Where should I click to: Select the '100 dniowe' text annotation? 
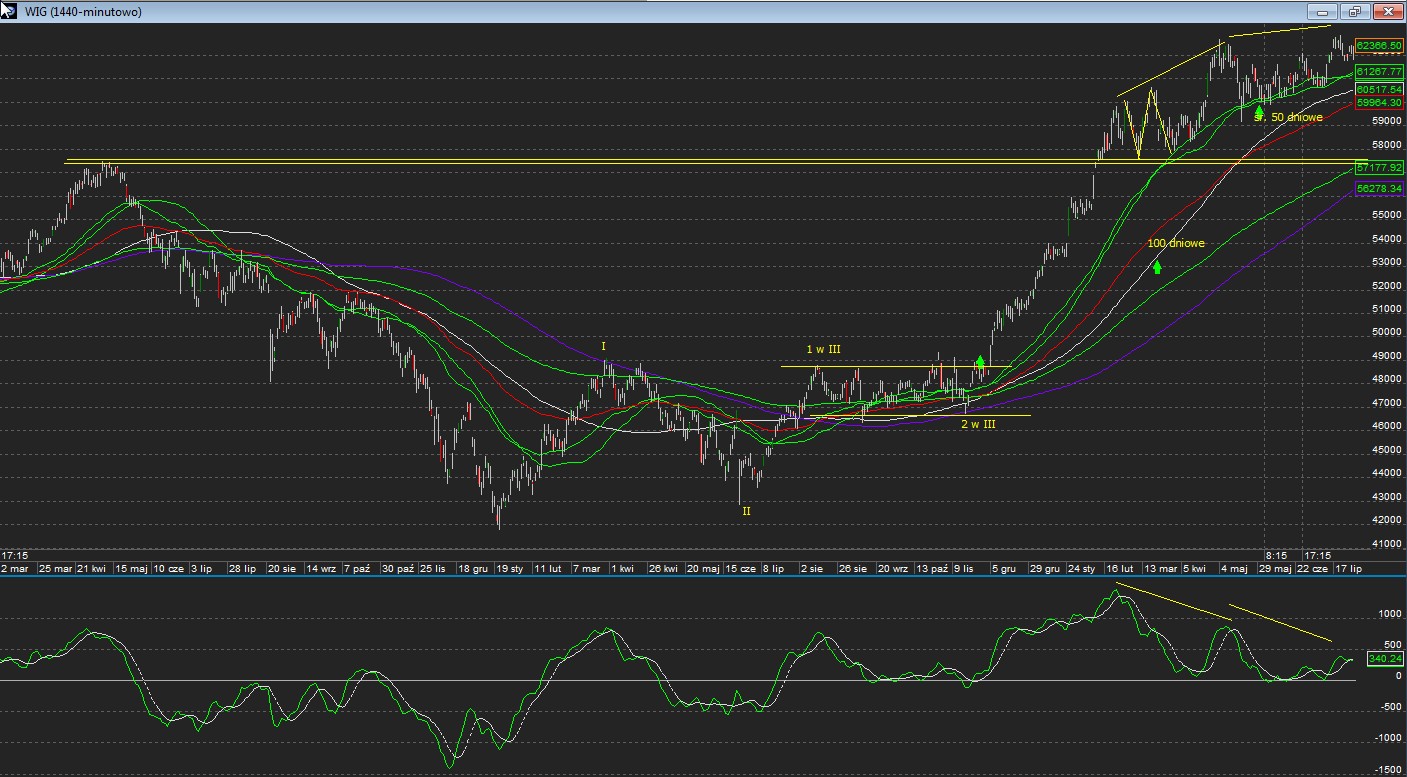coord(1176,243)
